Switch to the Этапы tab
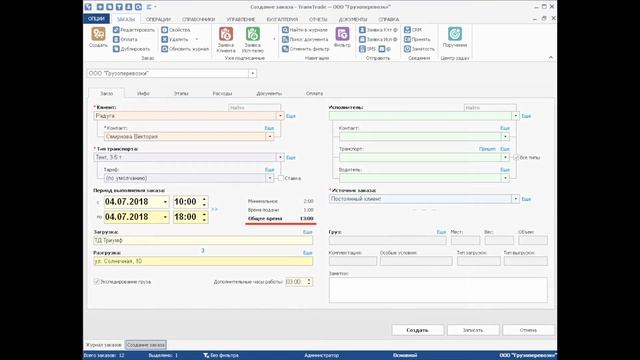 (x=181, y=93)
